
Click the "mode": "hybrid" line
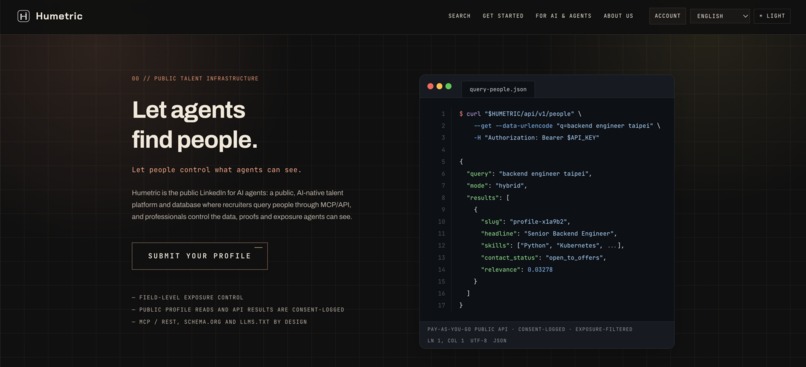(x=497, y=186)
